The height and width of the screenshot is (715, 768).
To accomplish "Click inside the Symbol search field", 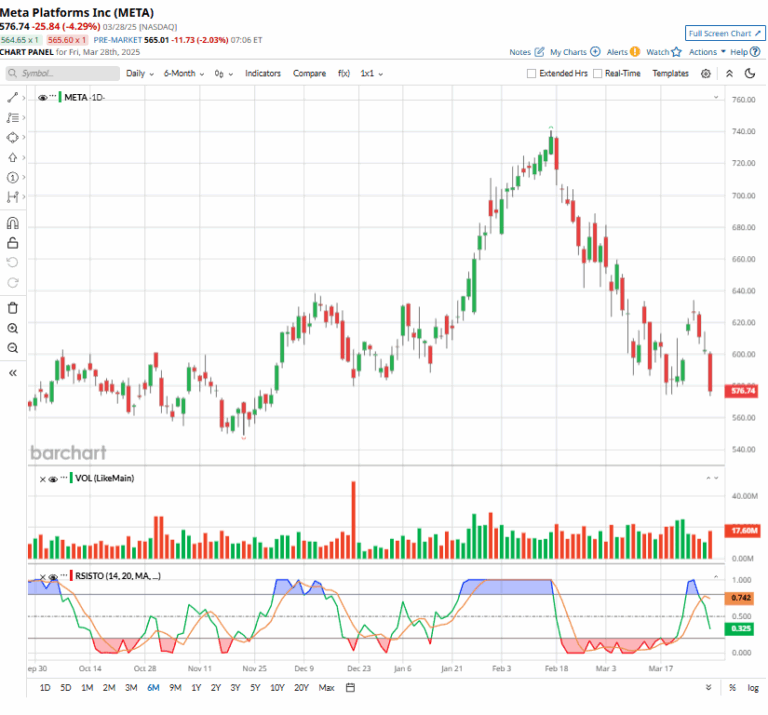I will point(63,73).
